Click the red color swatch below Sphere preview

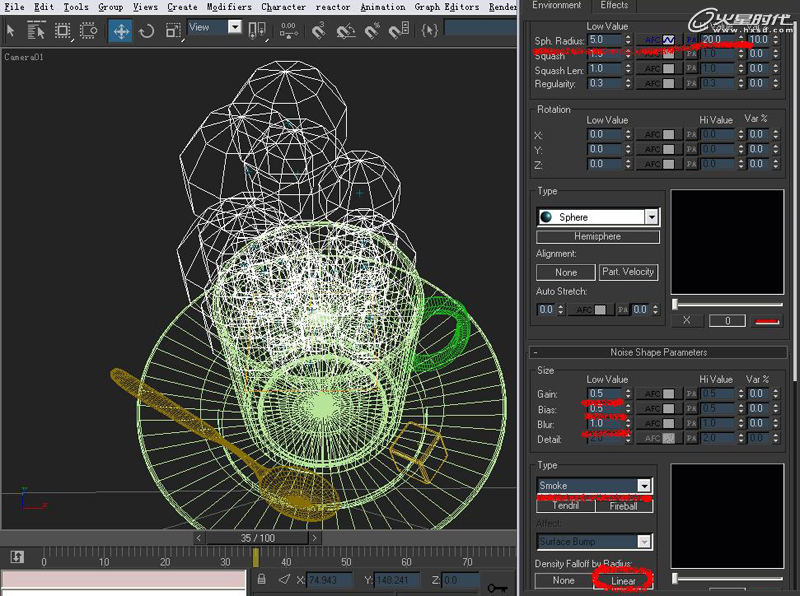767,321
